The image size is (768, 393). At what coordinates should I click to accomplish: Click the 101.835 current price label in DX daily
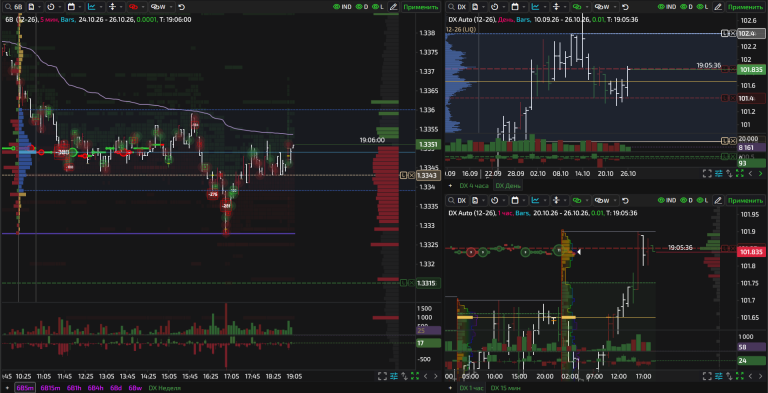pos(750,70)
